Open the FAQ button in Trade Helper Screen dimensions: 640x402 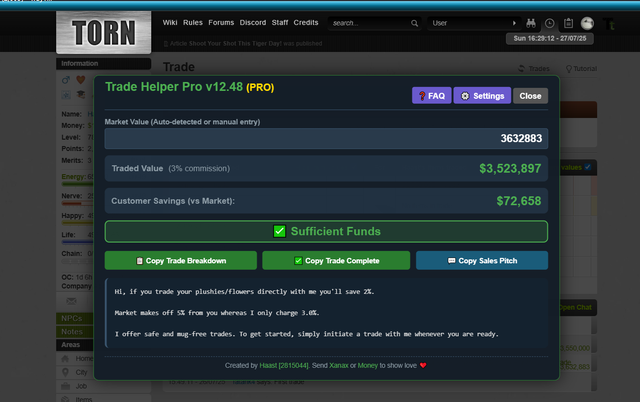coord(431,96)
